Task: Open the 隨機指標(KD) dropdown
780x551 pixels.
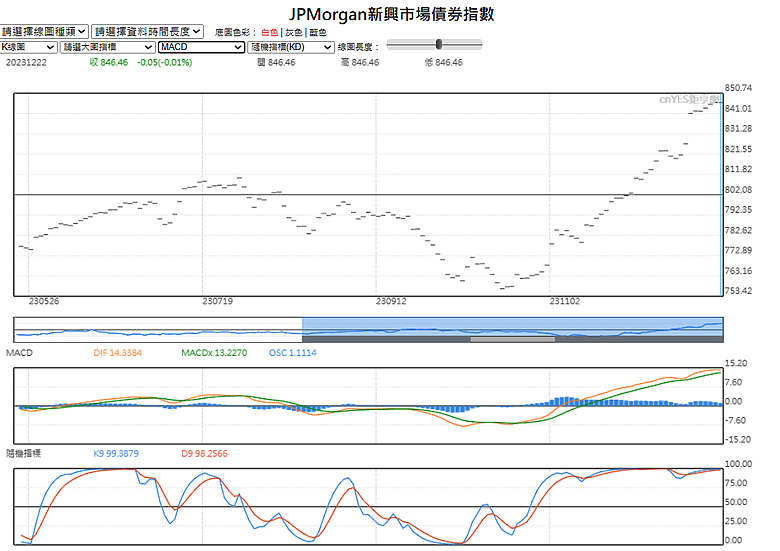Action: (291, 47)
